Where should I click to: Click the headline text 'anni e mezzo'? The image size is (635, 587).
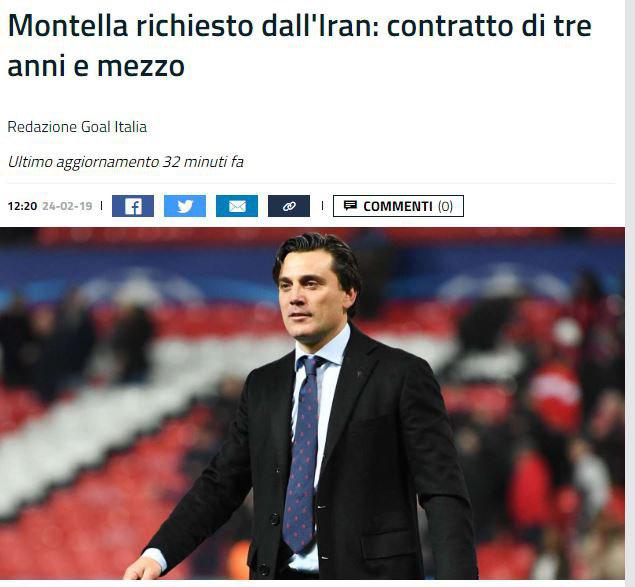(x=96, y=66)
